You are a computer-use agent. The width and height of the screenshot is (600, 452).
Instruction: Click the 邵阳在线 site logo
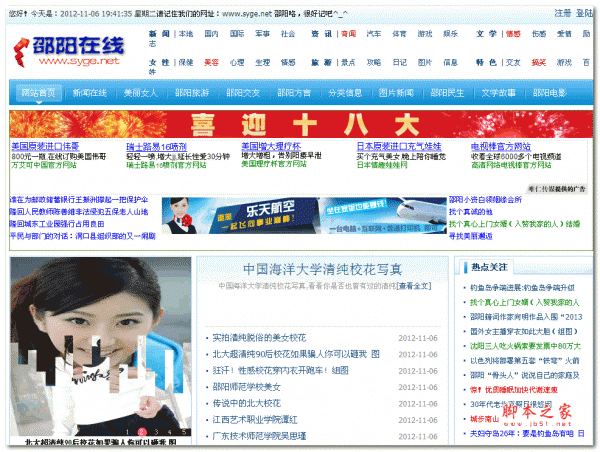coord(68,52)
